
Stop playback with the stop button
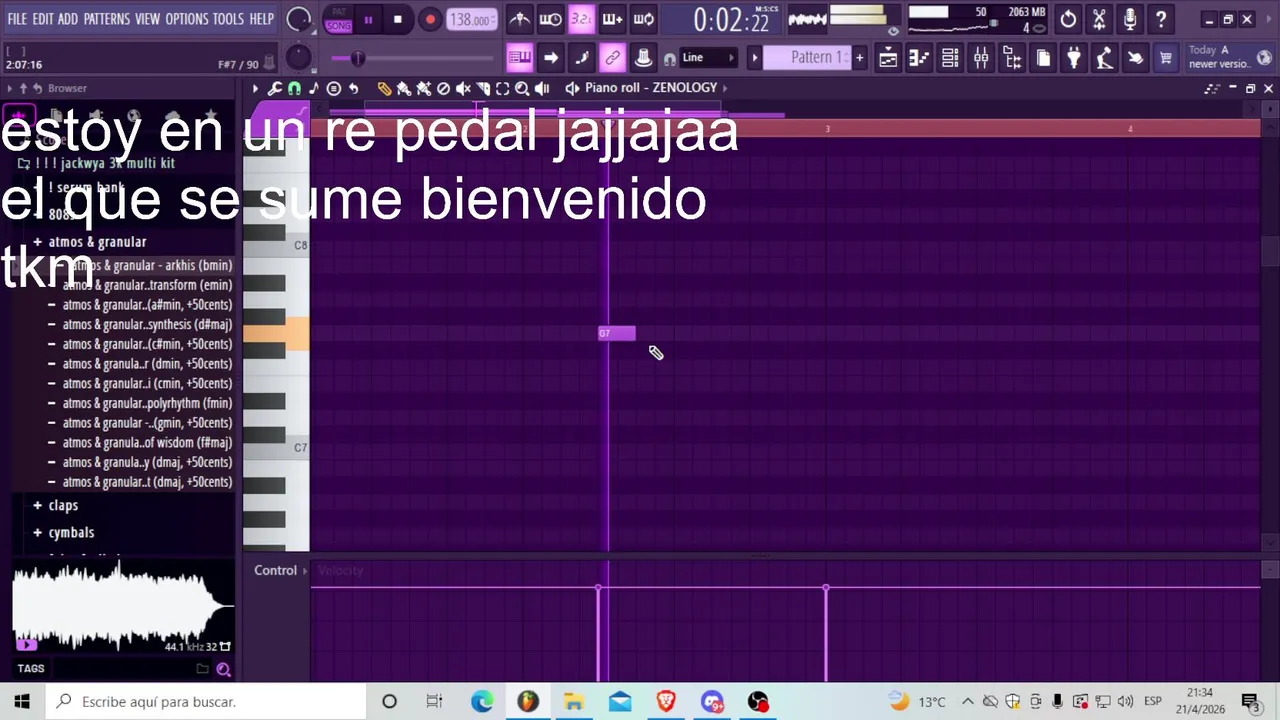click(x=398, y=19)
